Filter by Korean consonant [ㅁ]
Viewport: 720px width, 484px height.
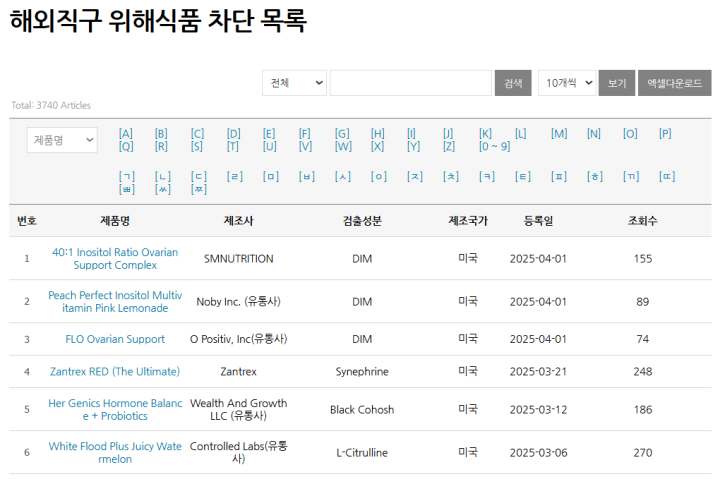click(x=271, y=176)
